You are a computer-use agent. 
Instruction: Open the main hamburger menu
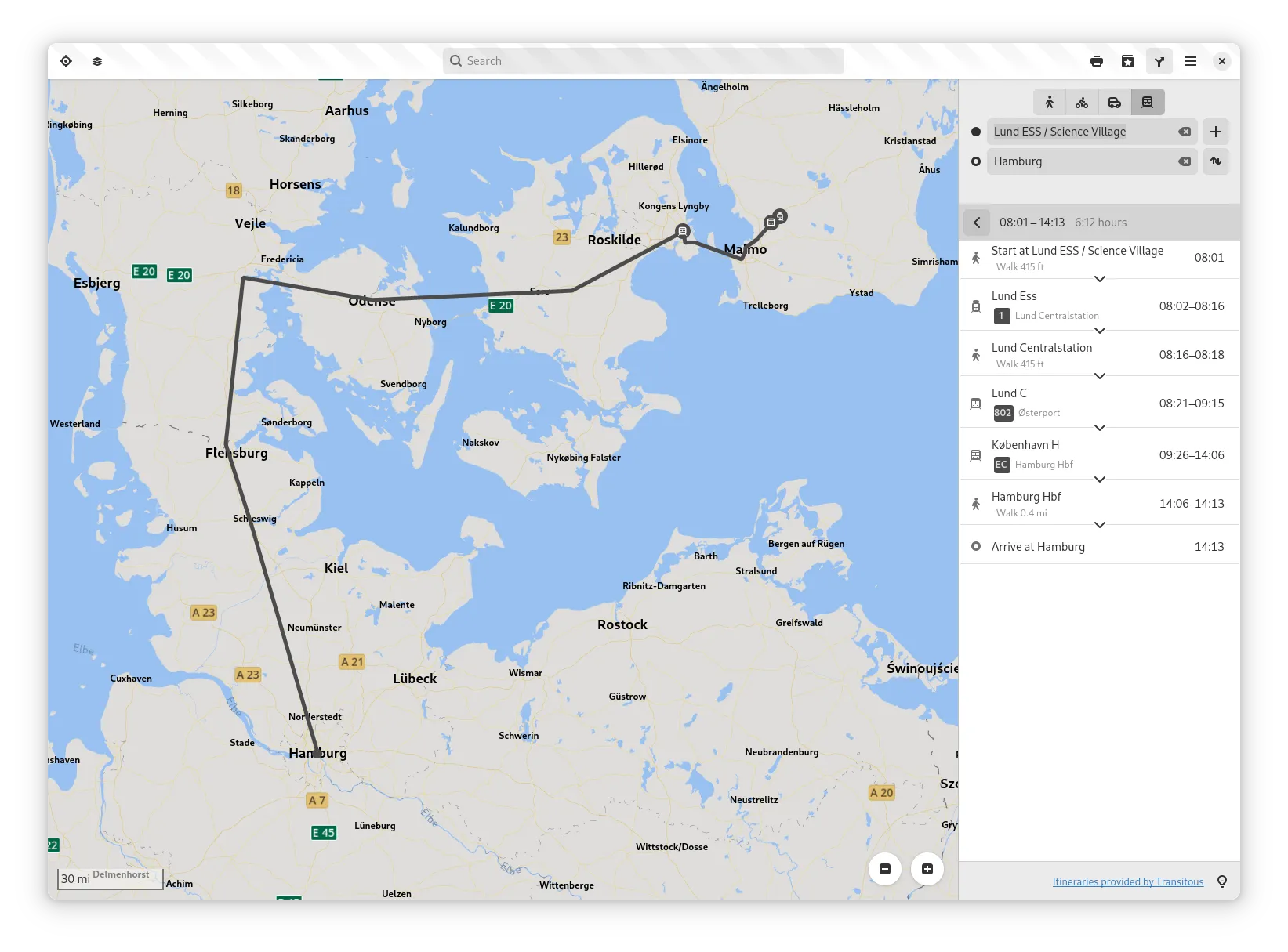click(x=1191, y=61)
